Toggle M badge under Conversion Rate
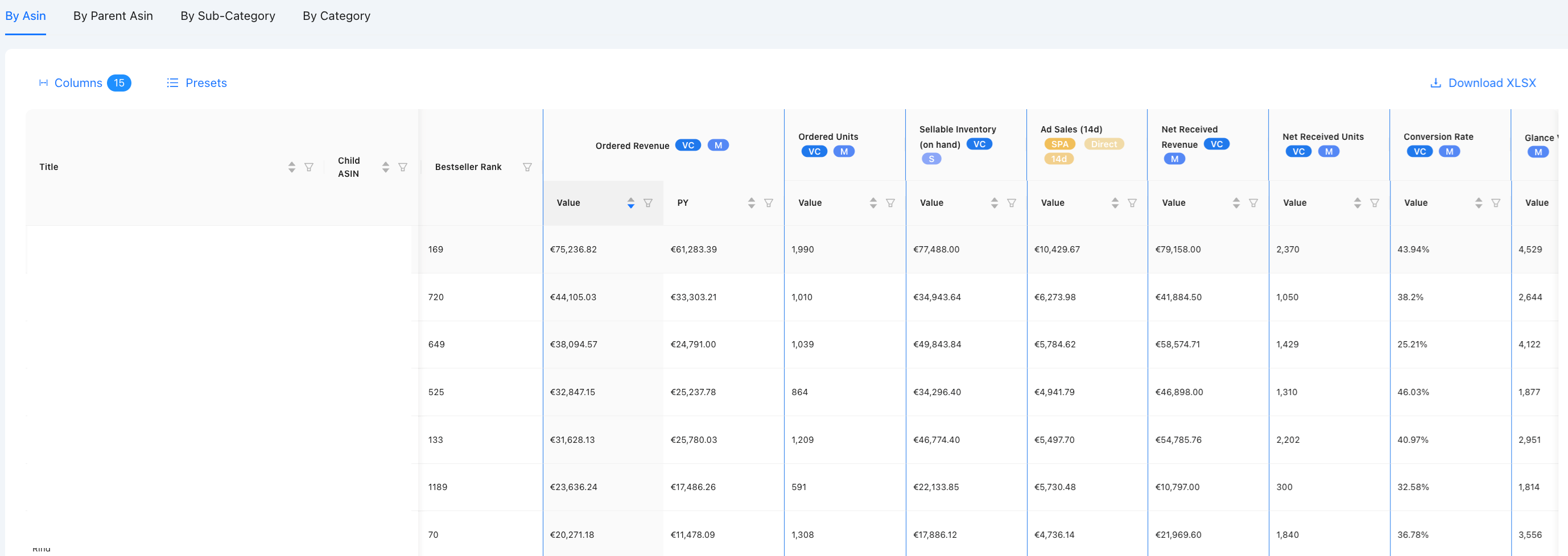1568x556 pixels. tap(1449, 151)
